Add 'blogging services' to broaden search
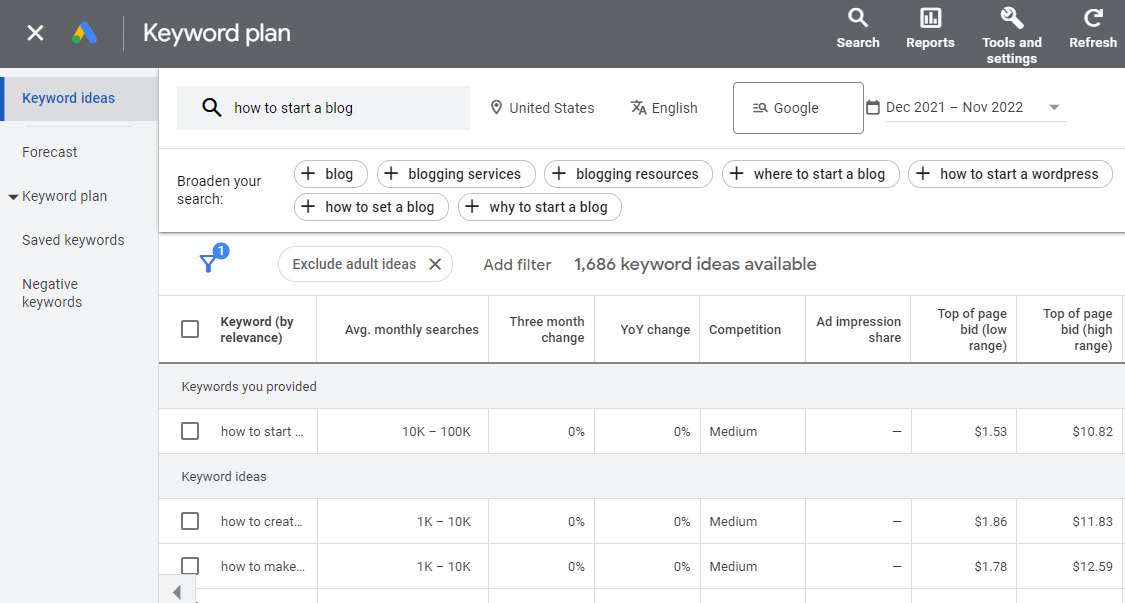The image size is (1125, 603). pos(455,174)
